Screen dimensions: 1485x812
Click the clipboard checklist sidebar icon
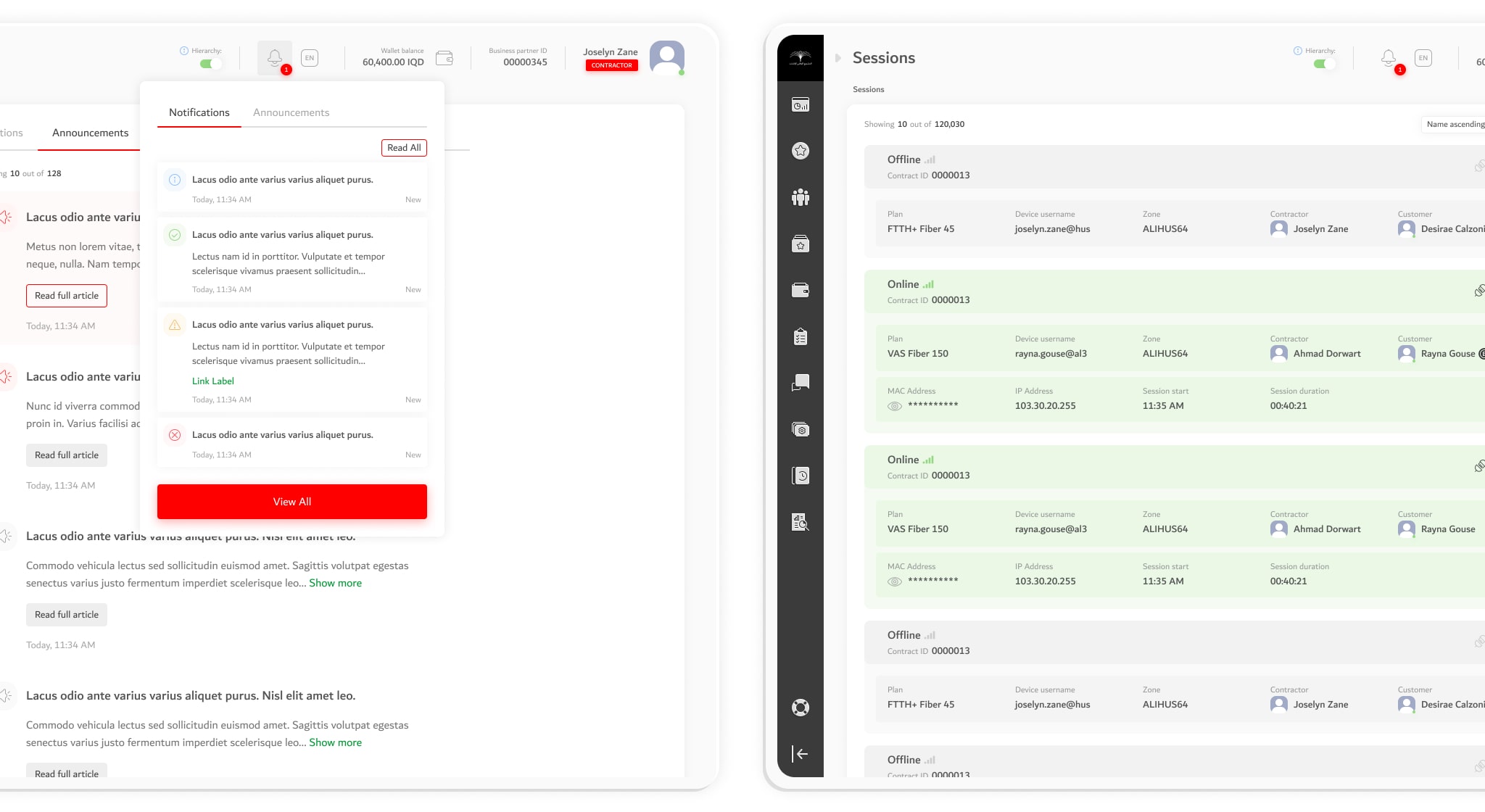[x=801, y=336]
